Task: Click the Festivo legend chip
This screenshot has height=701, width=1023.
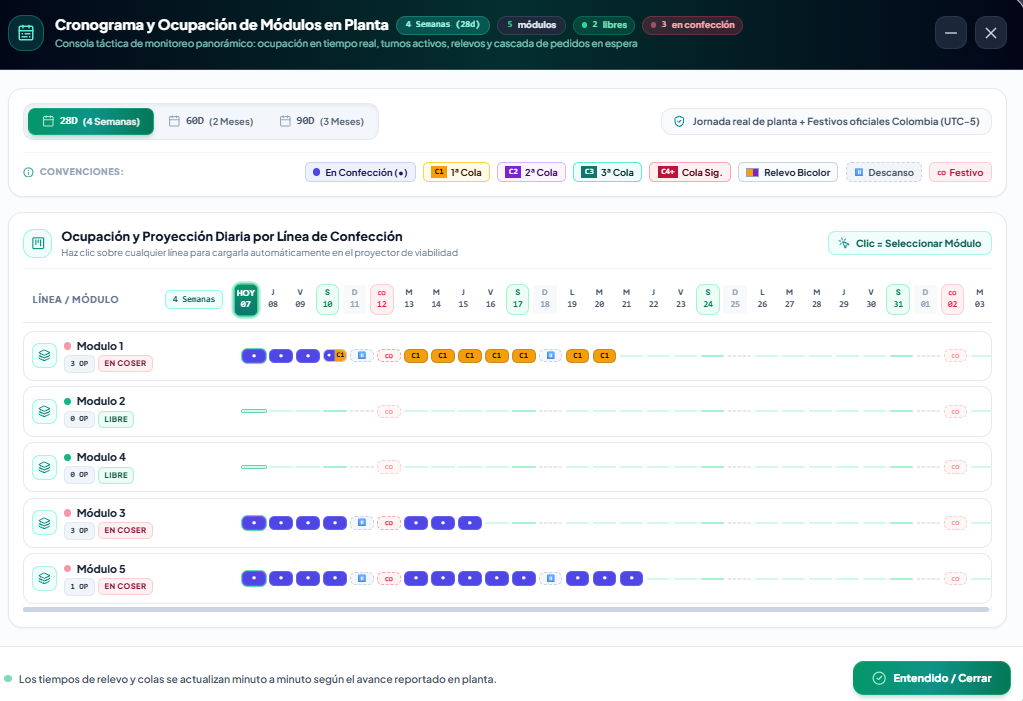Action: coord(960,172)
